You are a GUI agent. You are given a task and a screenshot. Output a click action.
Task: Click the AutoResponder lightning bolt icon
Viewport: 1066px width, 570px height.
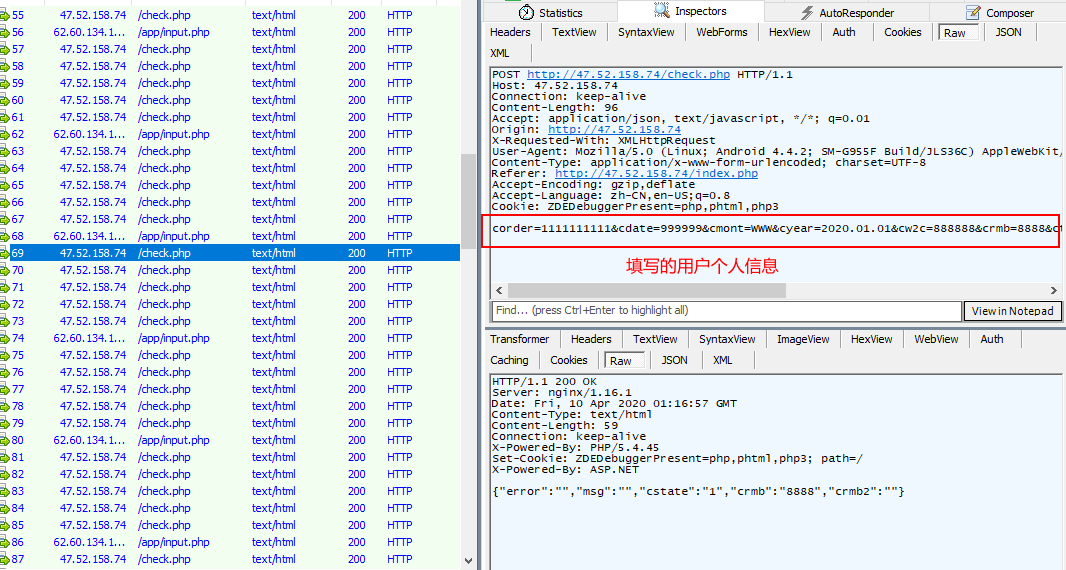coord(807,13)
